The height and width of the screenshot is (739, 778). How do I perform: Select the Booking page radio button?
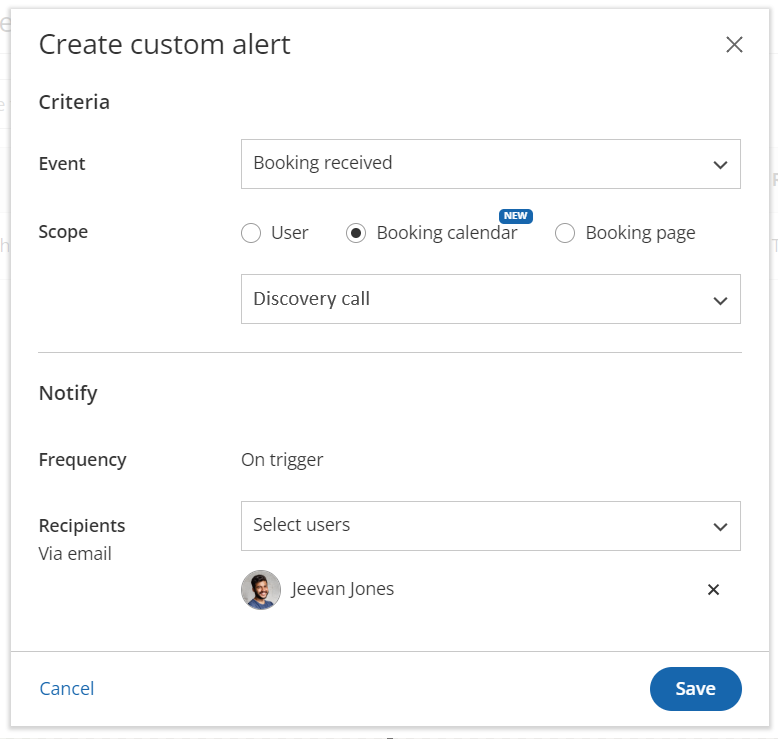[565, 233]
